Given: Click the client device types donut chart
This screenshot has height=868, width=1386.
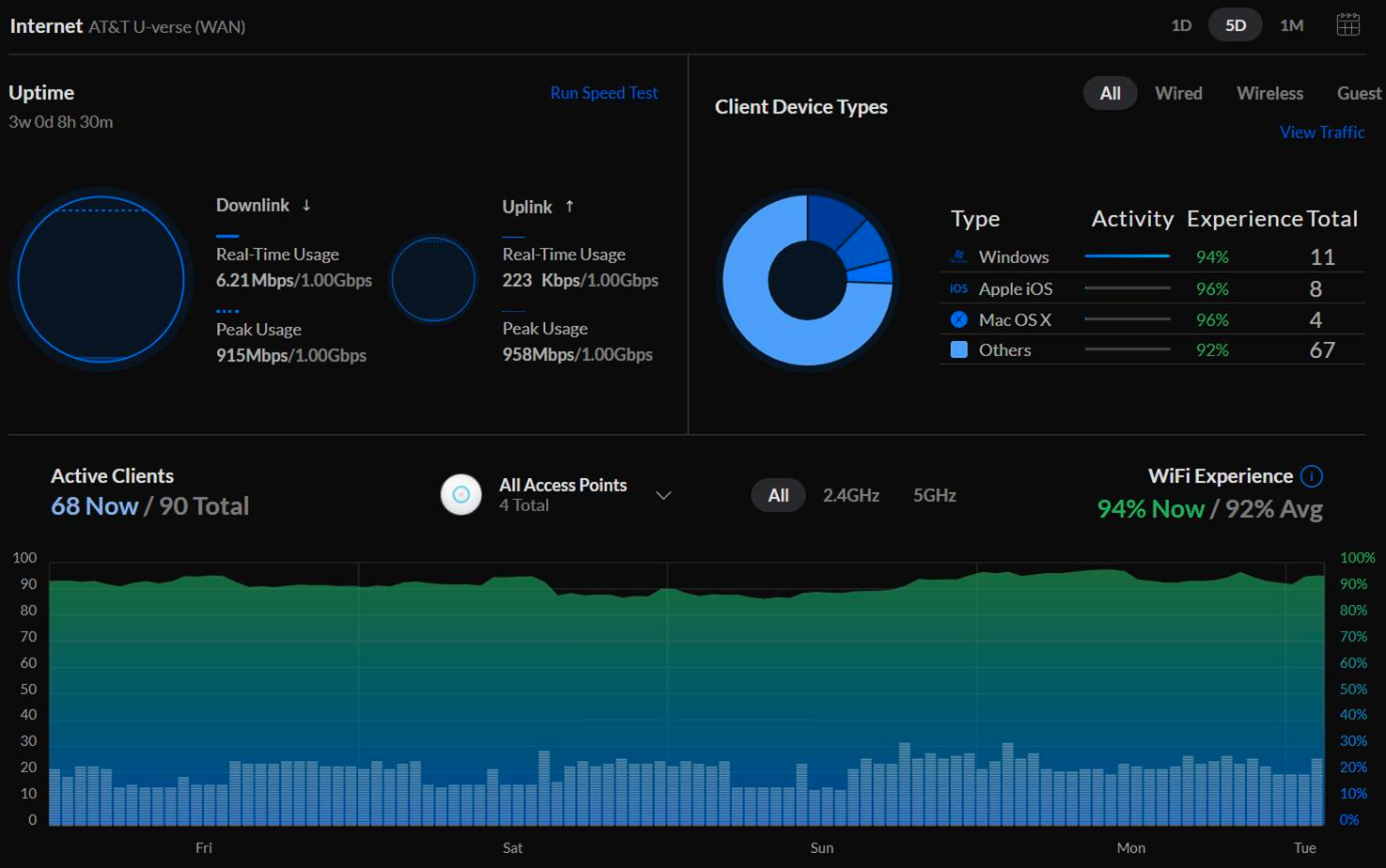Looking at the screenshot, I should click(x=807, y=280).
